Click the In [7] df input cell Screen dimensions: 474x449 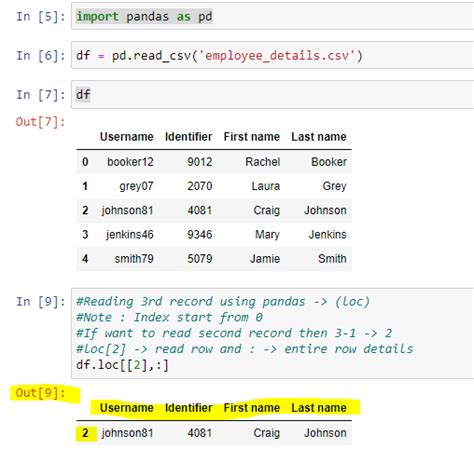[x=272, y=95]
